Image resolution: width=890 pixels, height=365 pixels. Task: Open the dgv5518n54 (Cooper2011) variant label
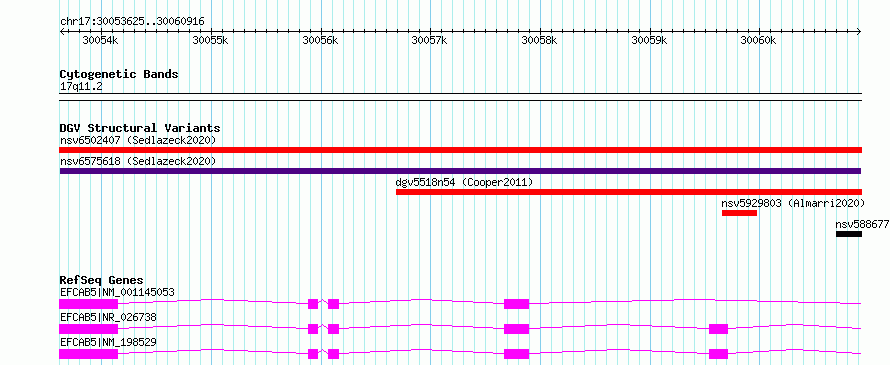coord(464,182)
